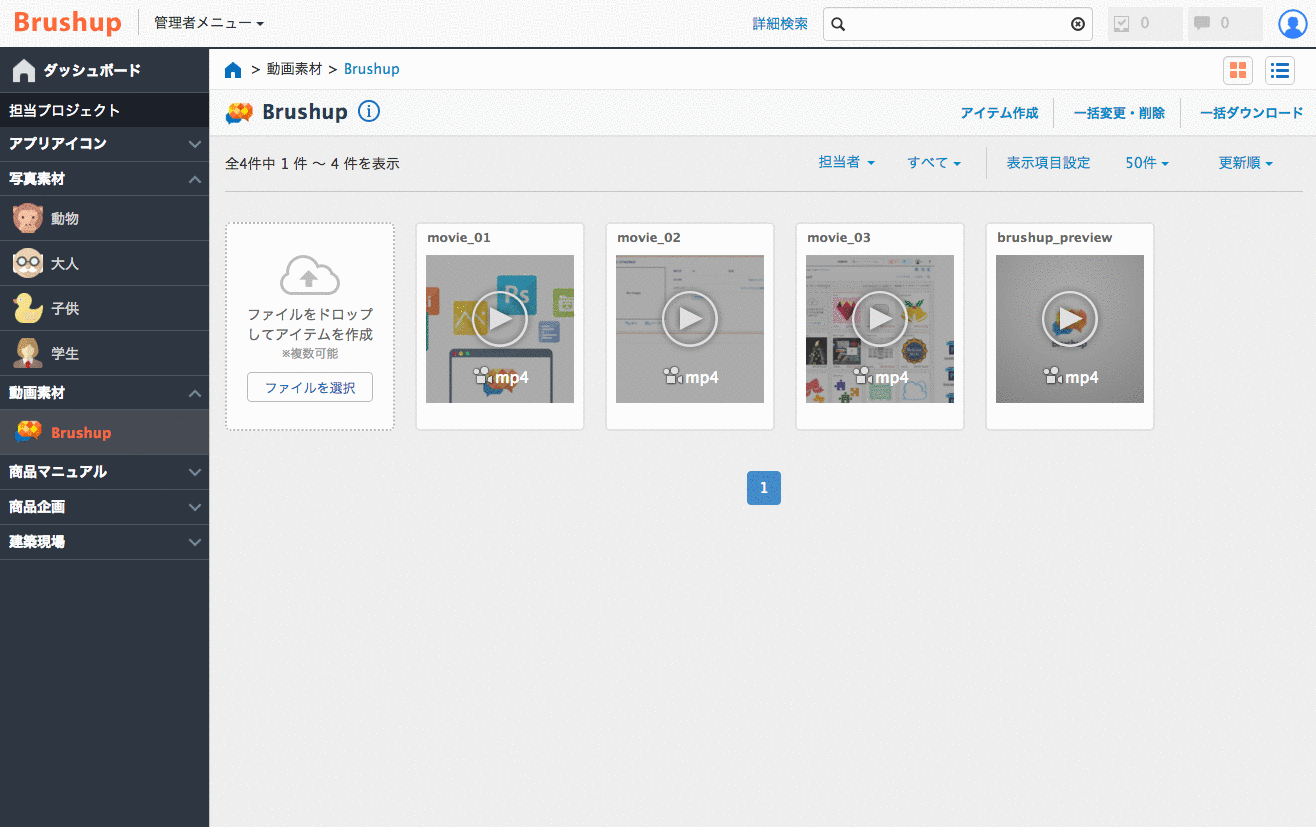Switch to grid thumbnail view icon

tap(1238, 70)
